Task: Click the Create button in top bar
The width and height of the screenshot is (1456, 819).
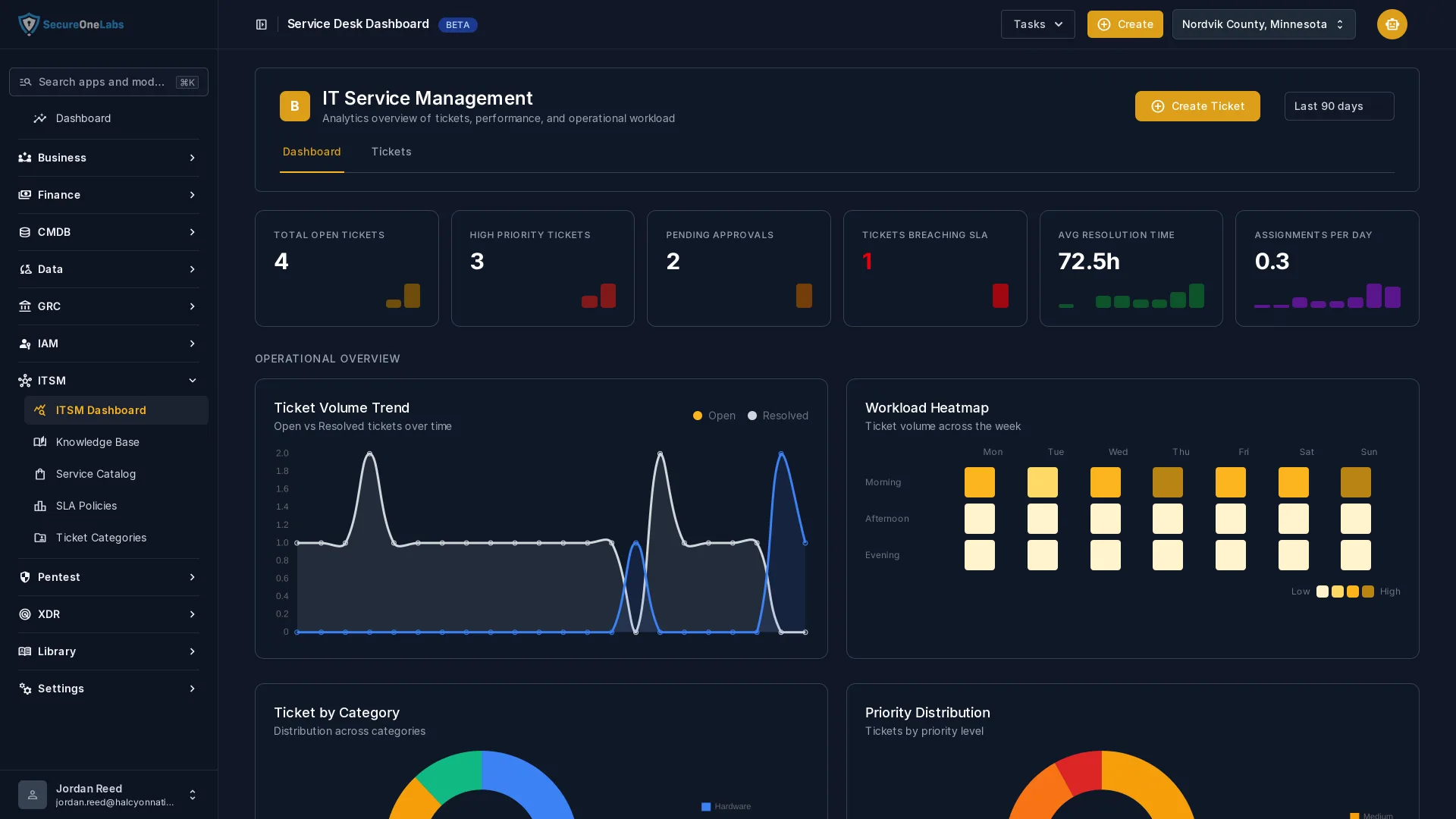Action: [1125, 24]
